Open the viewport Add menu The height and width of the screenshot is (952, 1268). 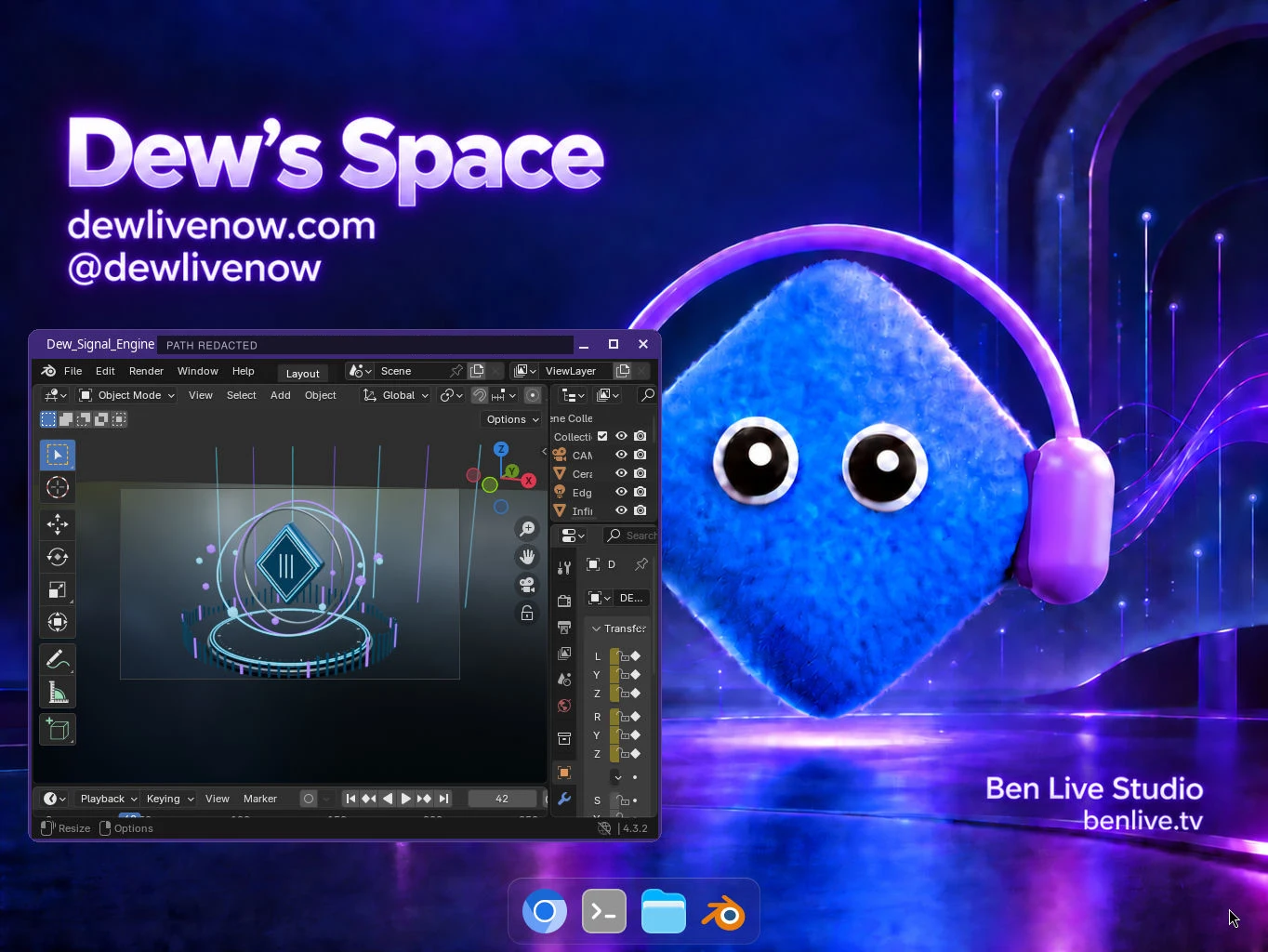280,395
